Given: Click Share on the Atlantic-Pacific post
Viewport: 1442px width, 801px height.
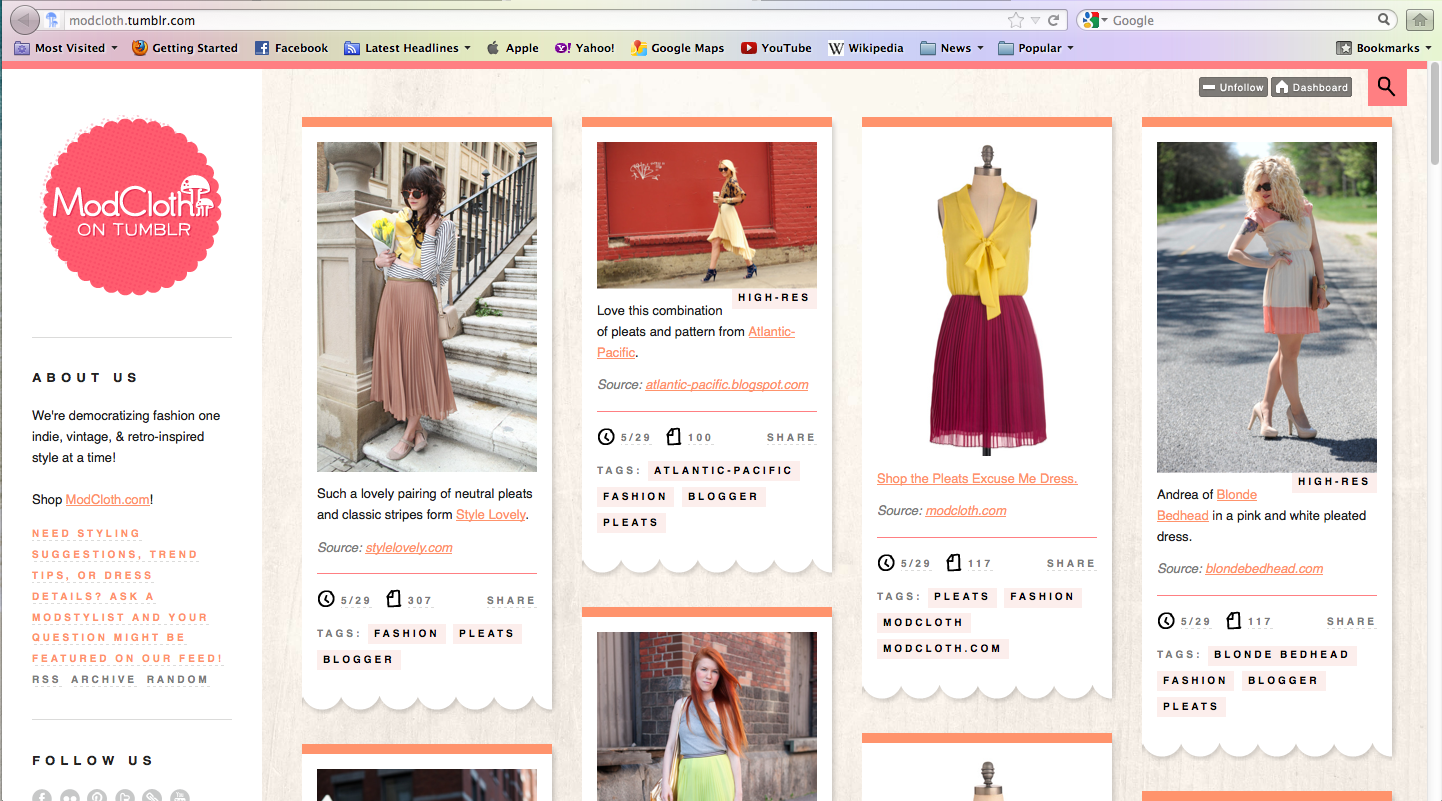Looking at the screenshot, I should [791, 438].
